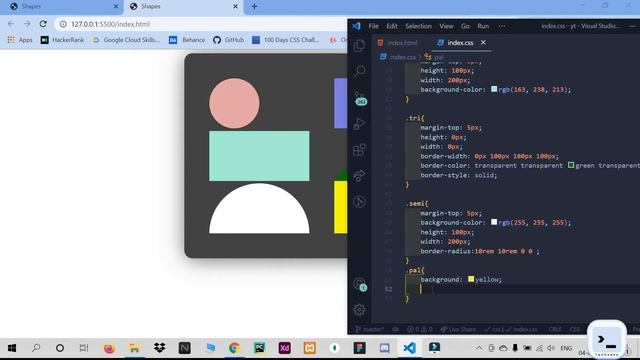Screen dimensions: 640x360
Task: Open the HackerRank bookmark
Action: point(62,40)
